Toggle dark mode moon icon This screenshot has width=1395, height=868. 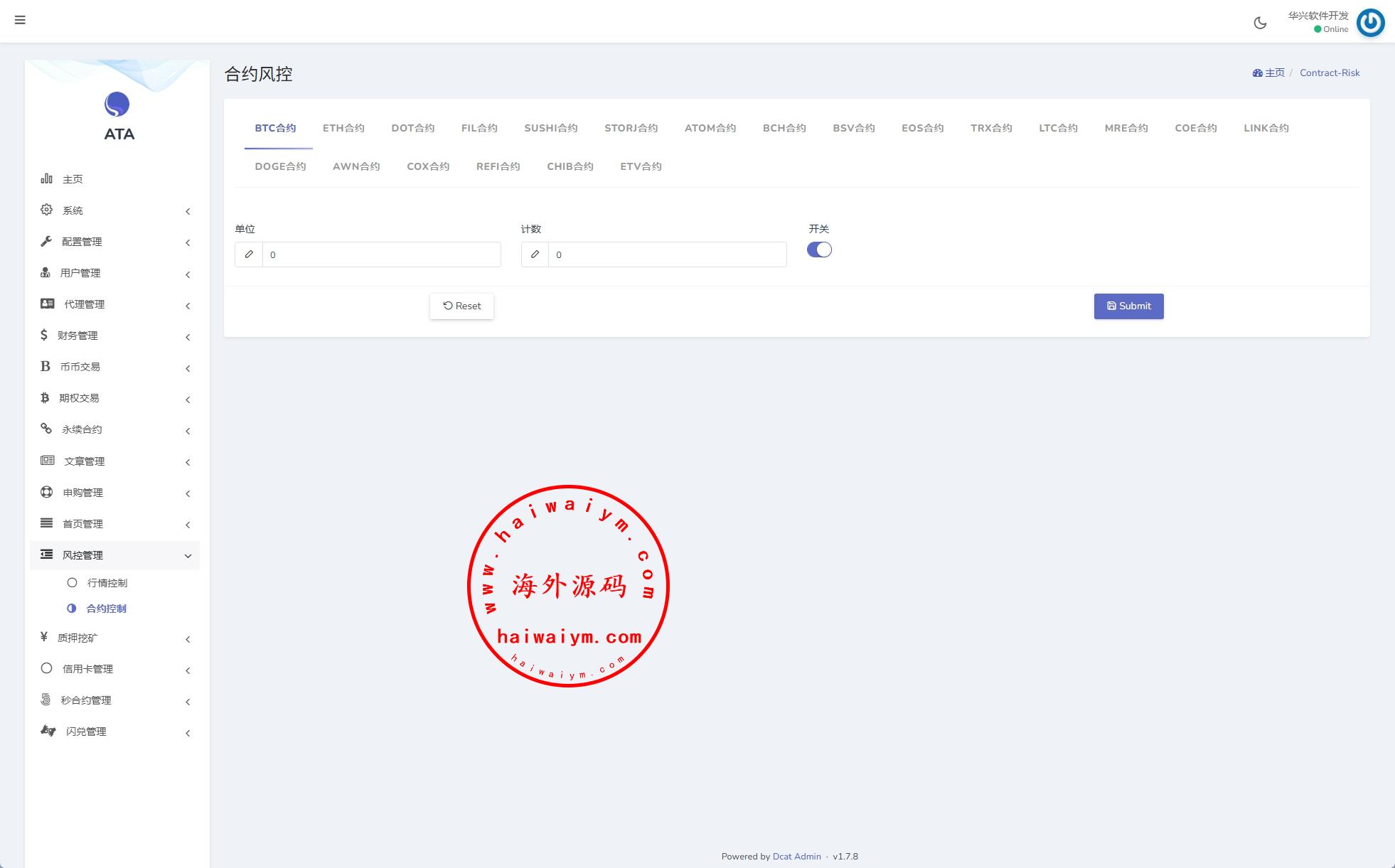pos(1260,23)
